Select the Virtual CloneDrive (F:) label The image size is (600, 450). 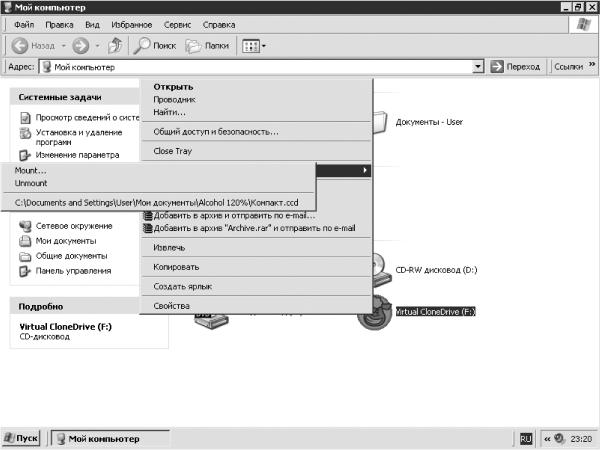click(x=435, y=311)
